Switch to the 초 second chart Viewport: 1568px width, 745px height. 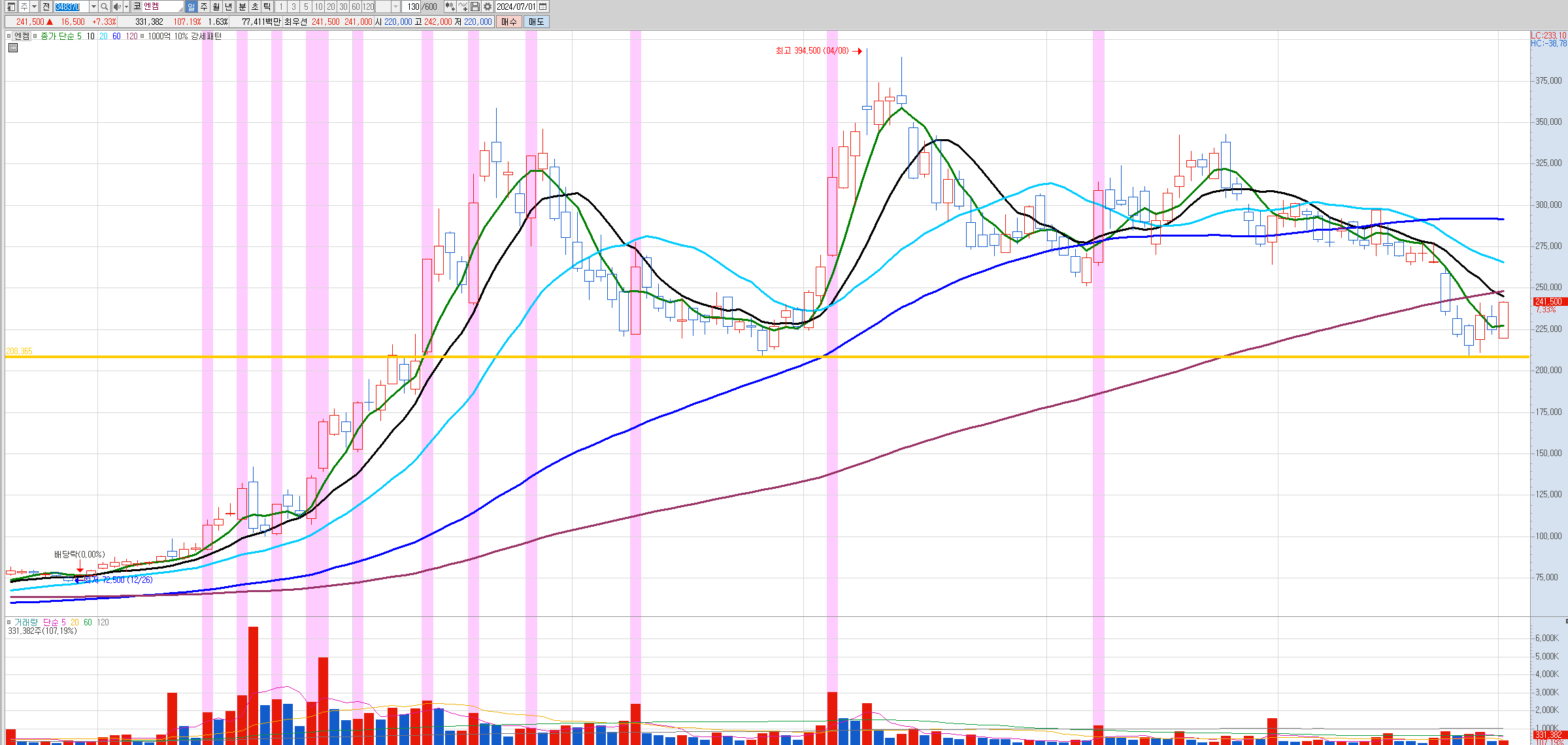pos(255,7)
